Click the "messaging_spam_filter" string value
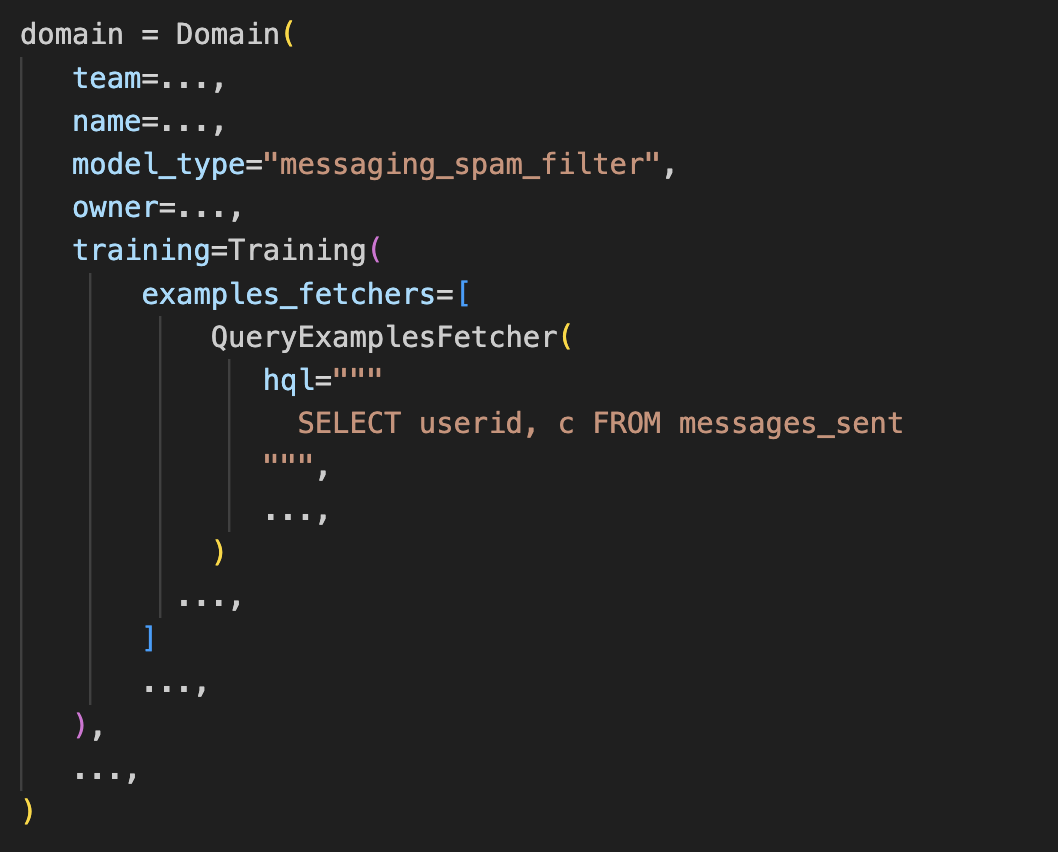Viewport: 1058px width, 852px height. tap(462, 165)
